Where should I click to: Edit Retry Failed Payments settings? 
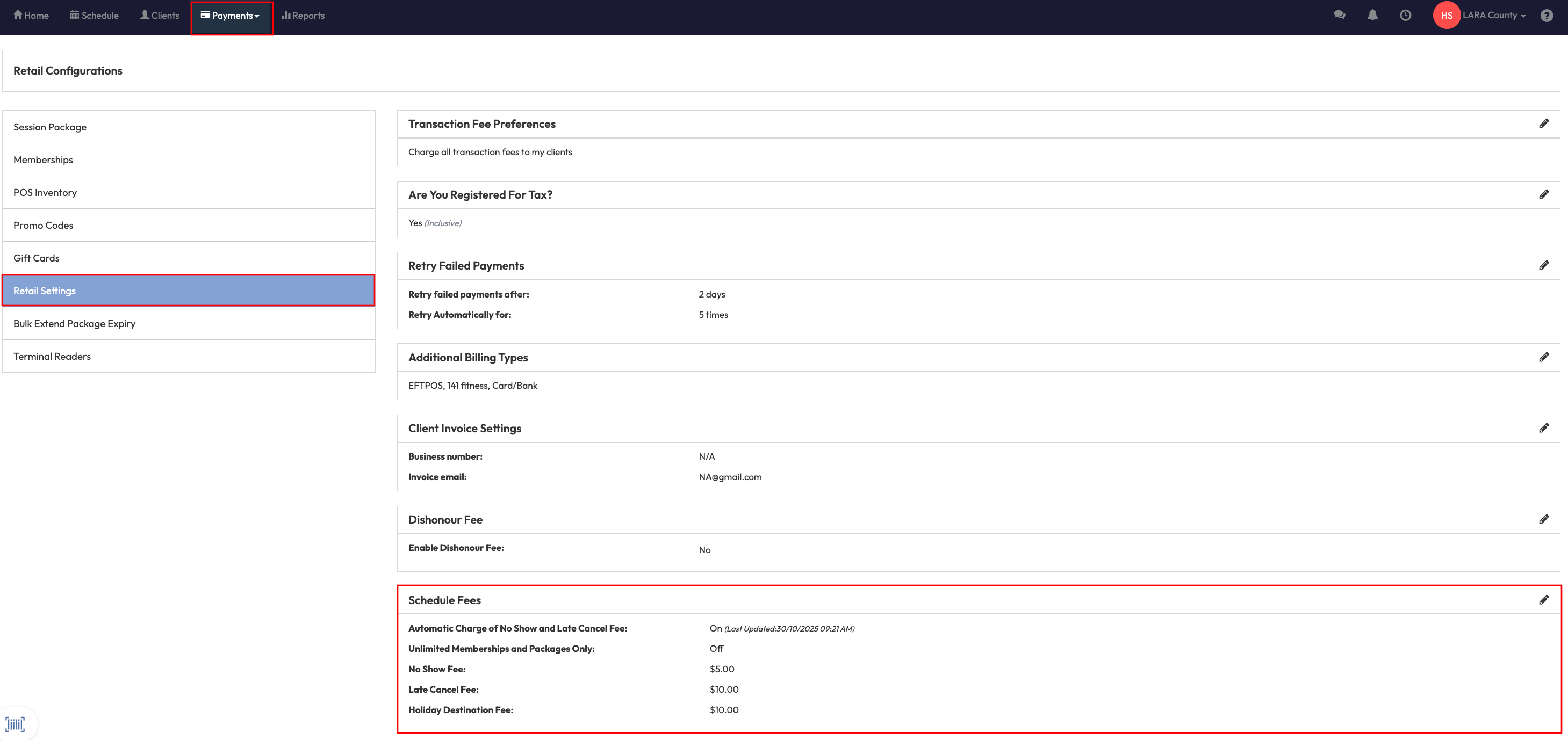tap(1544, 265)
